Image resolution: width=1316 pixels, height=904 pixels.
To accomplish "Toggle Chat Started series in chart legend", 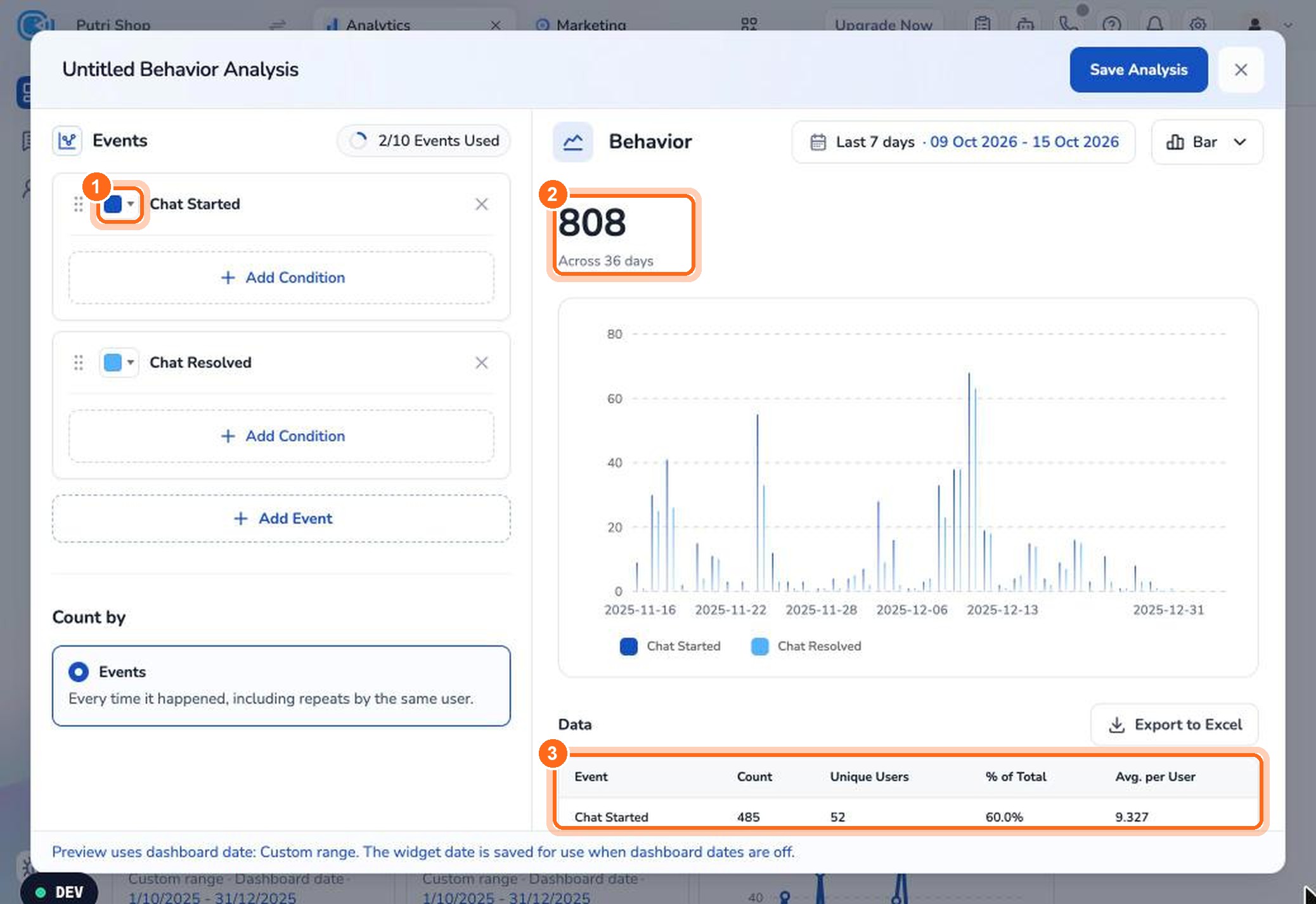I will 670,646.
